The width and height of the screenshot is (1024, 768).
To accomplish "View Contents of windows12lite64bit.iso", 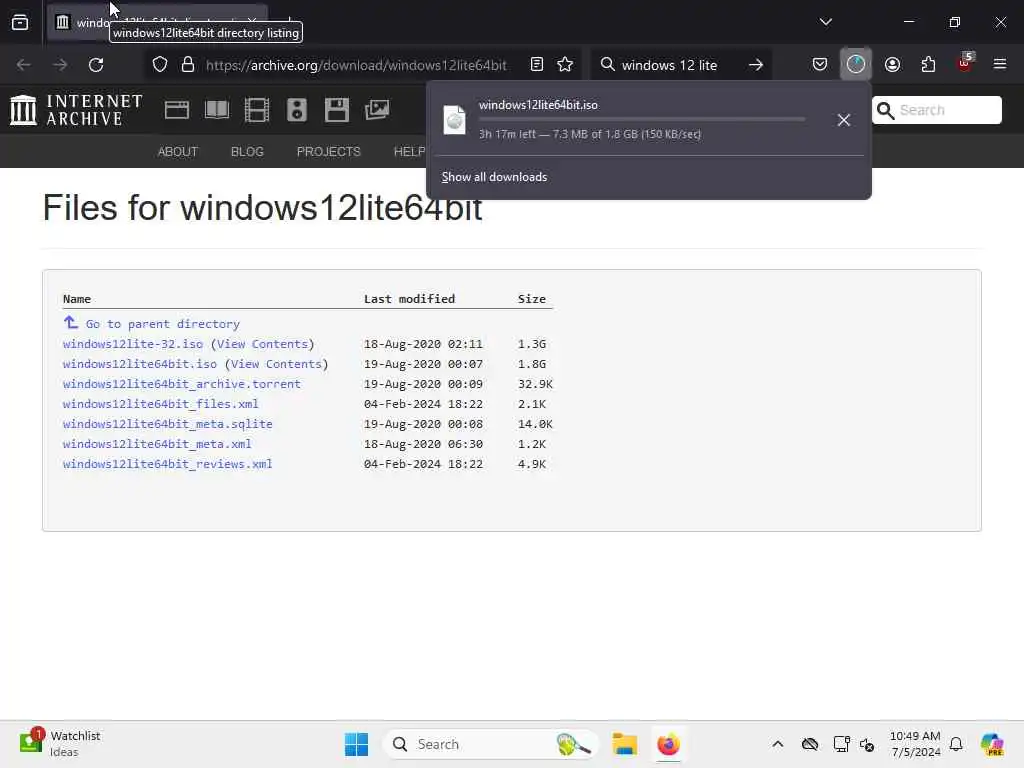I will click(x=276, y=364).
